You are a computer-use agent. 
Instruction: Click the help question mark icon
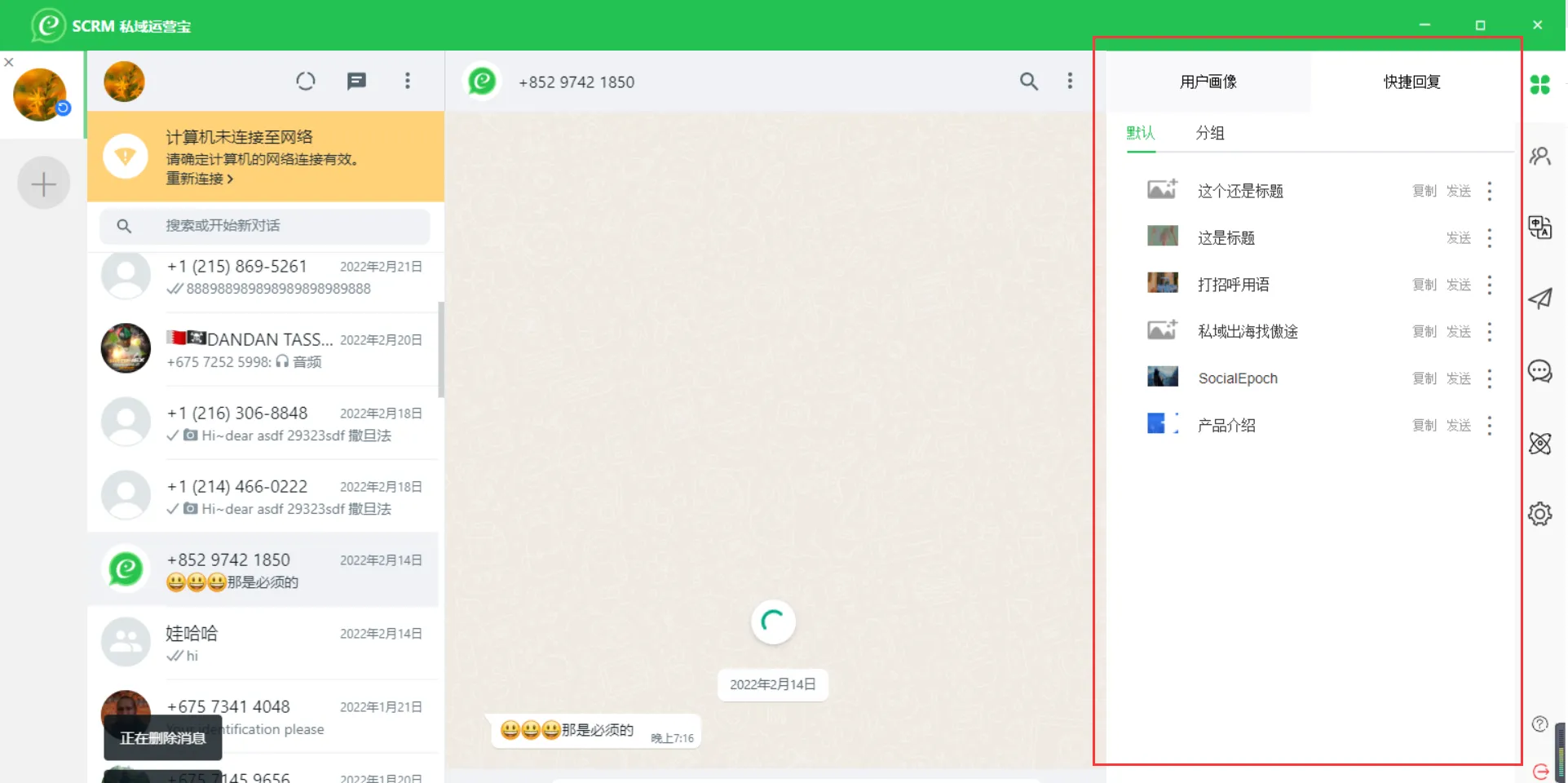pyautogui.click(x=1539, y=723)
